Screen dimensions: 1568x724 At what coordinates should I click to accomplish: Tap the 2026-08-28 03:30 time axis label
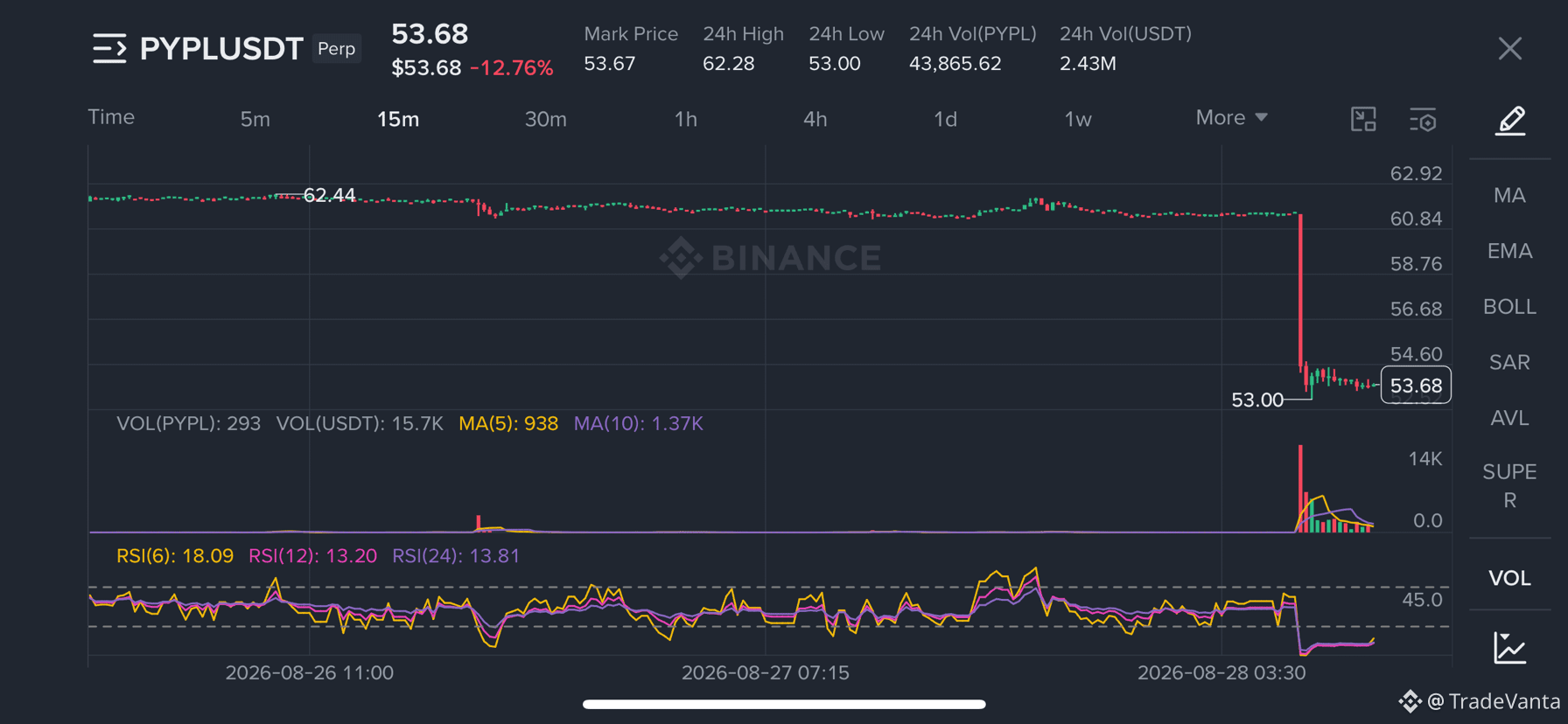1221,673
